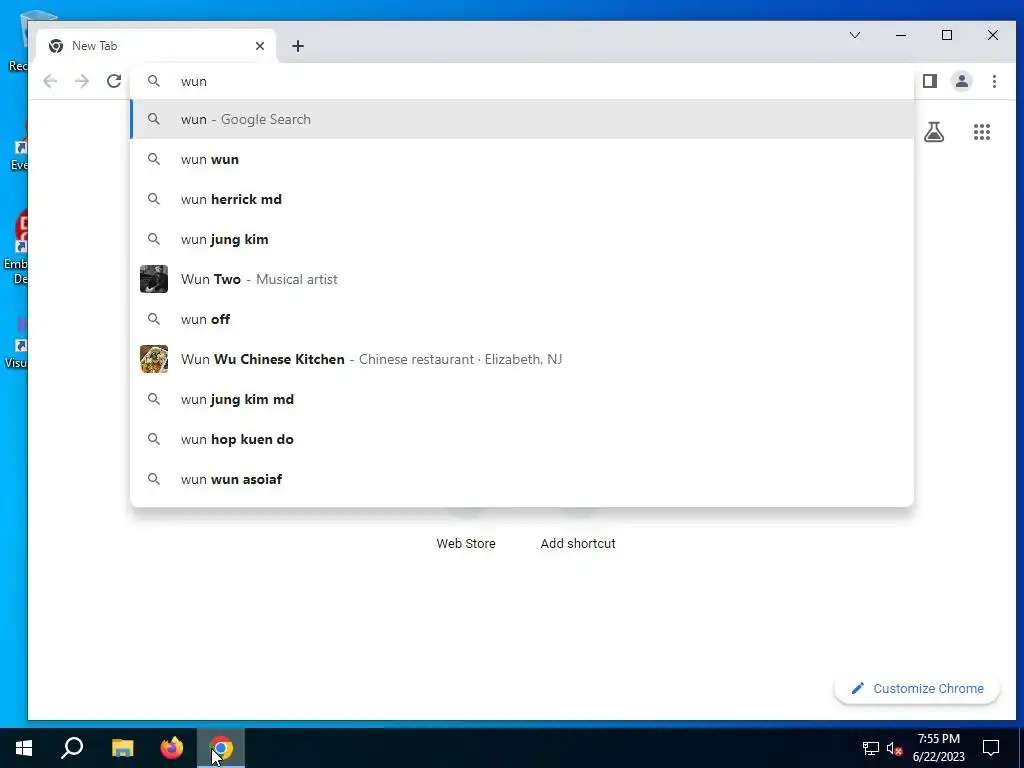Pick the 'wun wun' suggestion
Viewport: 1024px width, 768px height.
click(522, 159)
